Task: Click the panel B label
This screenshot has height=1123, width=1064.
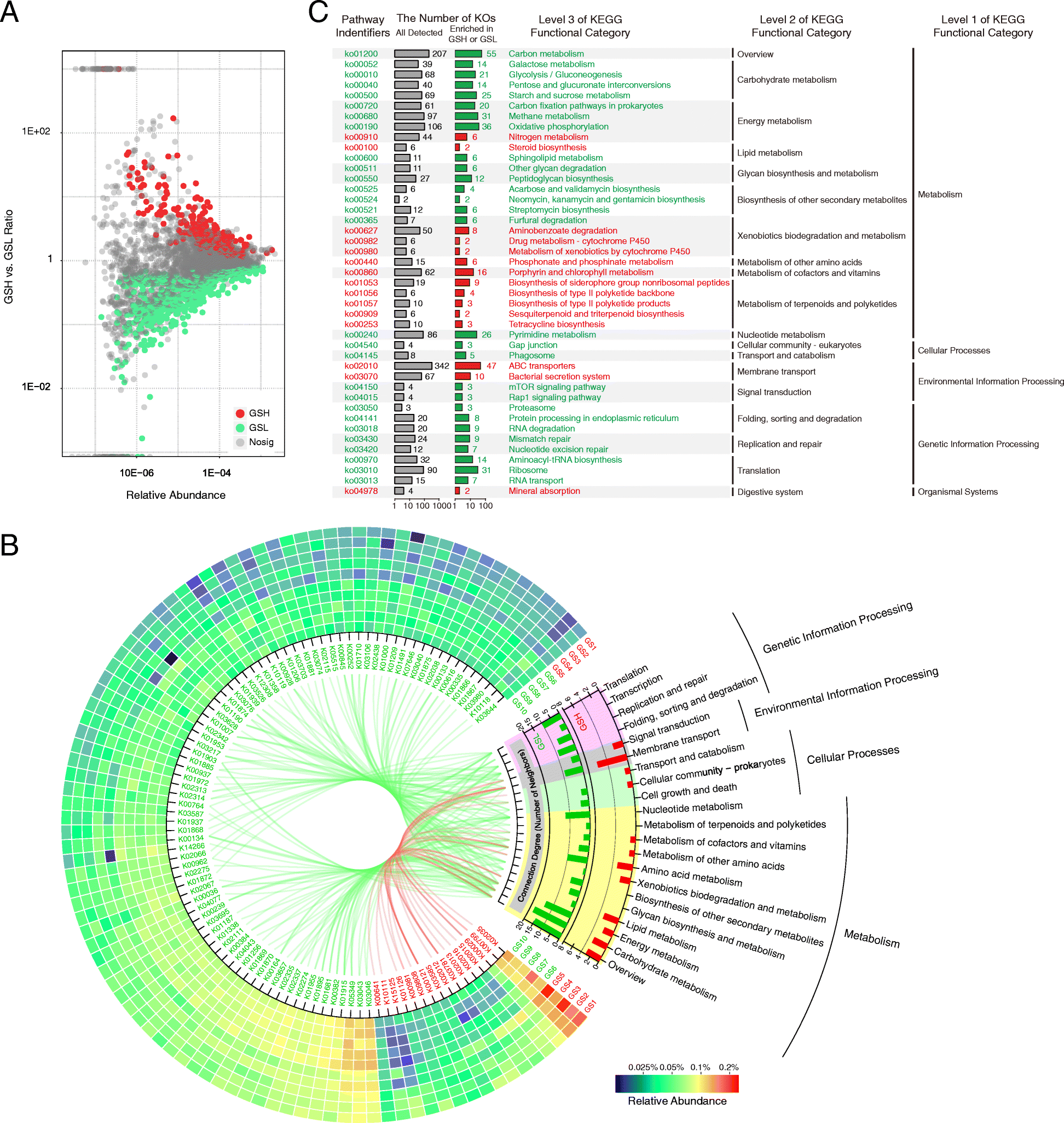Action: 10,545
